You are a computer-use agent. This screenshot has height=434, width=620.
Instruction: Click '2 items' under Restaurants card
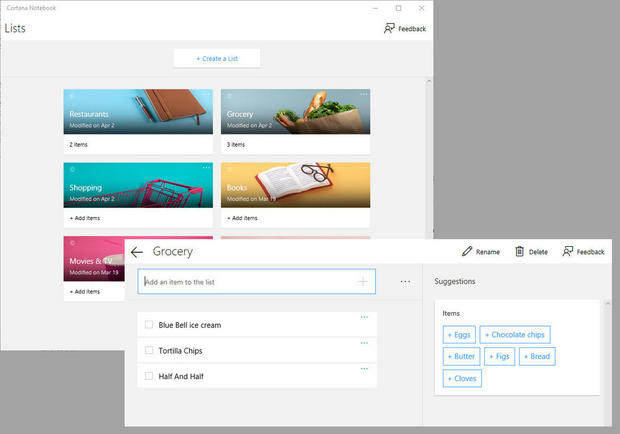(x=78, y=145)
